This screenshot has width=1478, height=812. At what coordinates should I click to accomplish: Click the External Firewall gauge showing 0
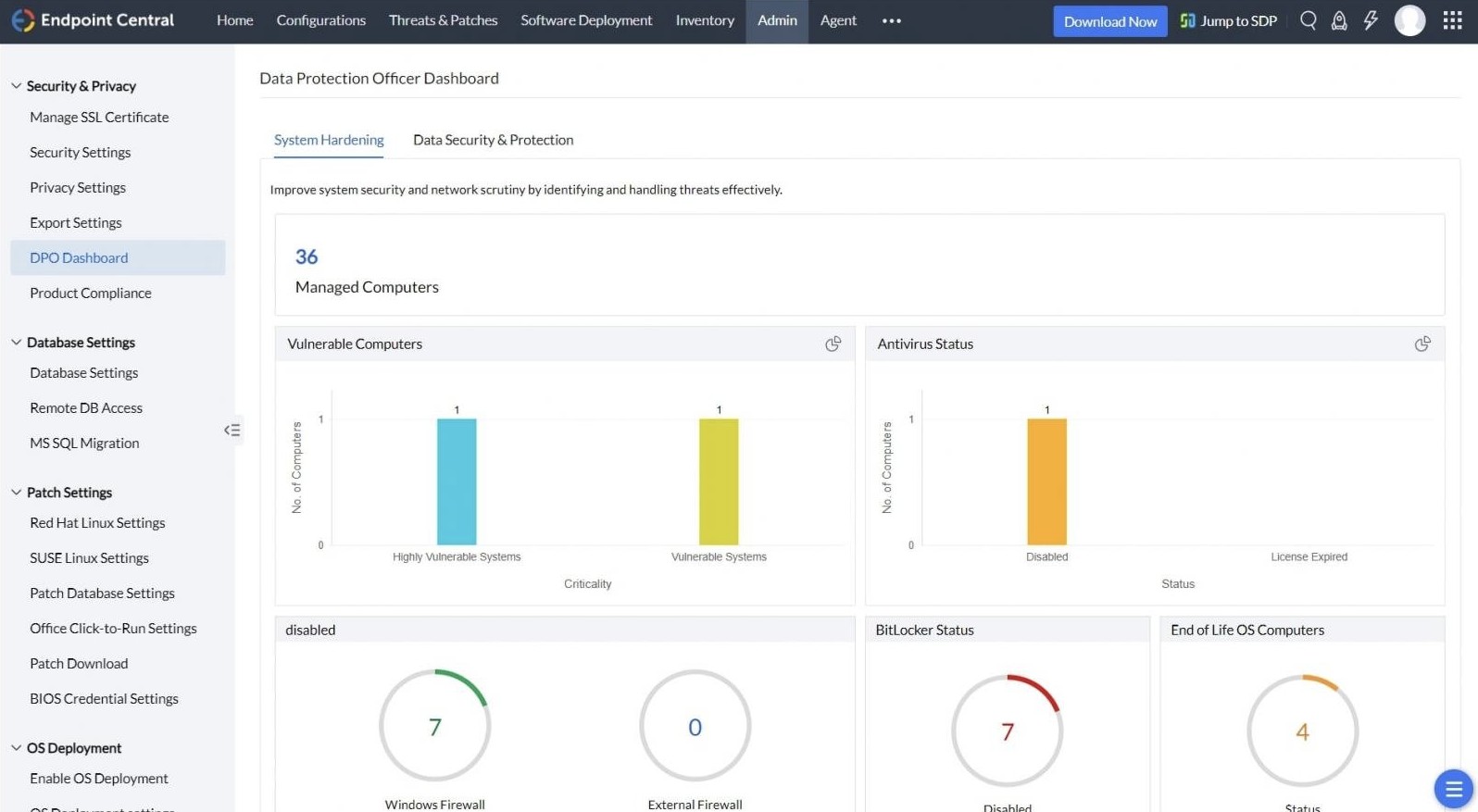(x=695, y=726)
